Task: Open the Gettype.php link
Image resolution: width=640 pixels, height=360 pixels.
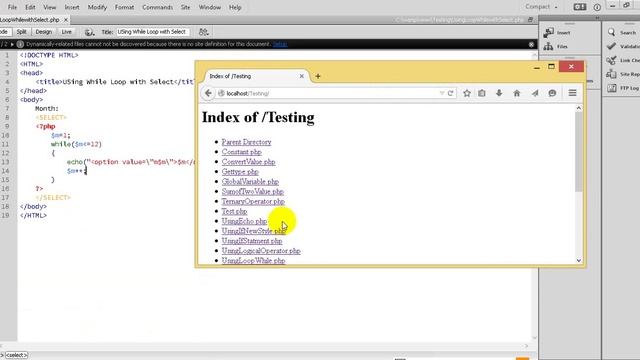Action: coord(240,172)
